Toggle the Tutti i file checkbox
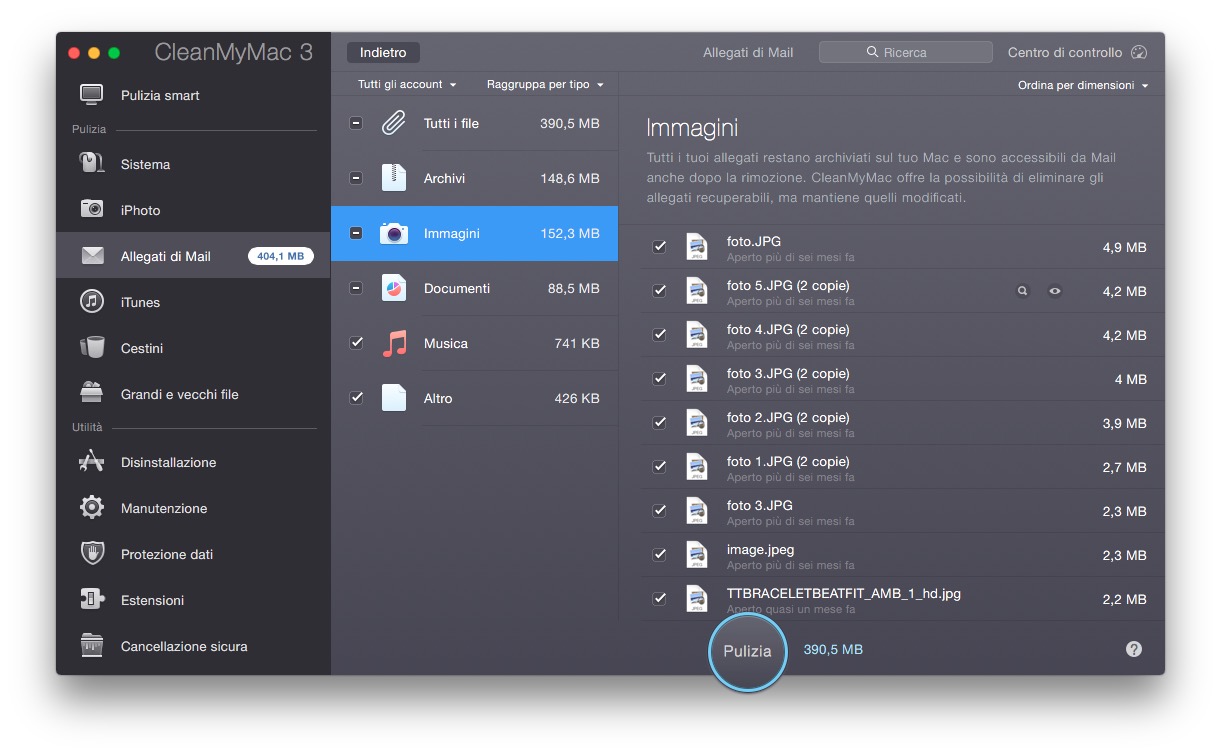 356,123
